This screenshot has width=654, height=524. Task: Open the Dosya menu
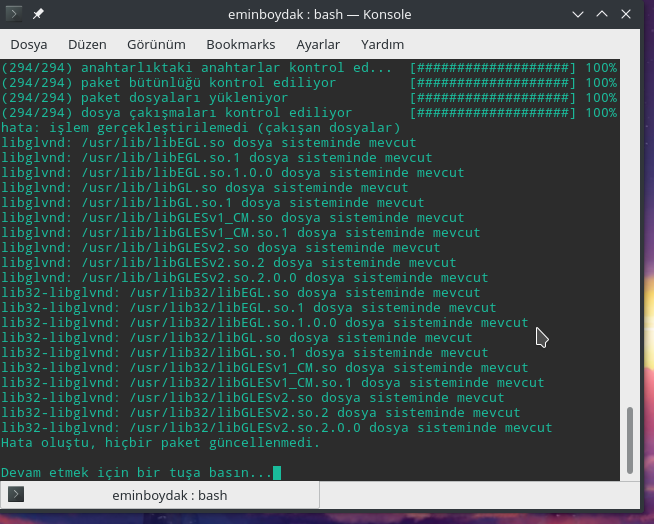click(x=29, y=44)
